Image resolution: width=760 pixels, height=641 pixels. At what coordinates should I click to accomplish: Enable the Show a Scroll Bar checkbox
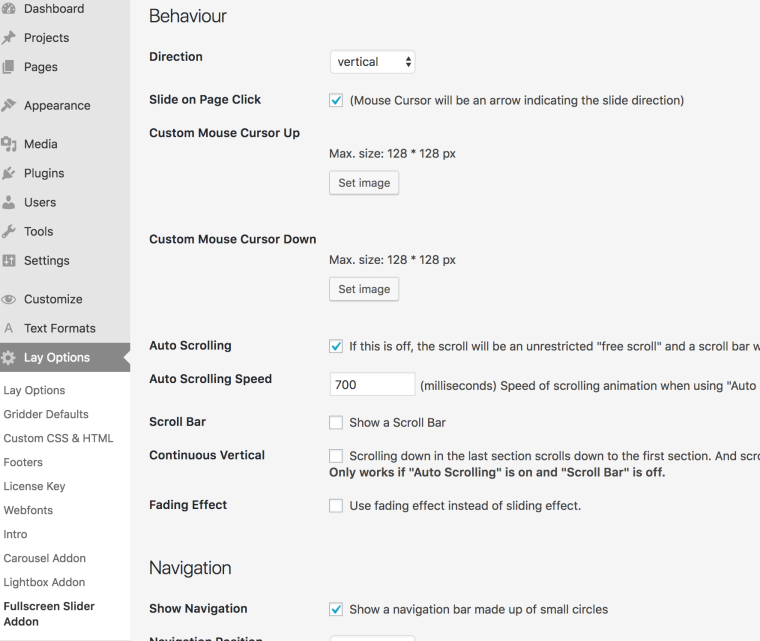tap(336, 423)
